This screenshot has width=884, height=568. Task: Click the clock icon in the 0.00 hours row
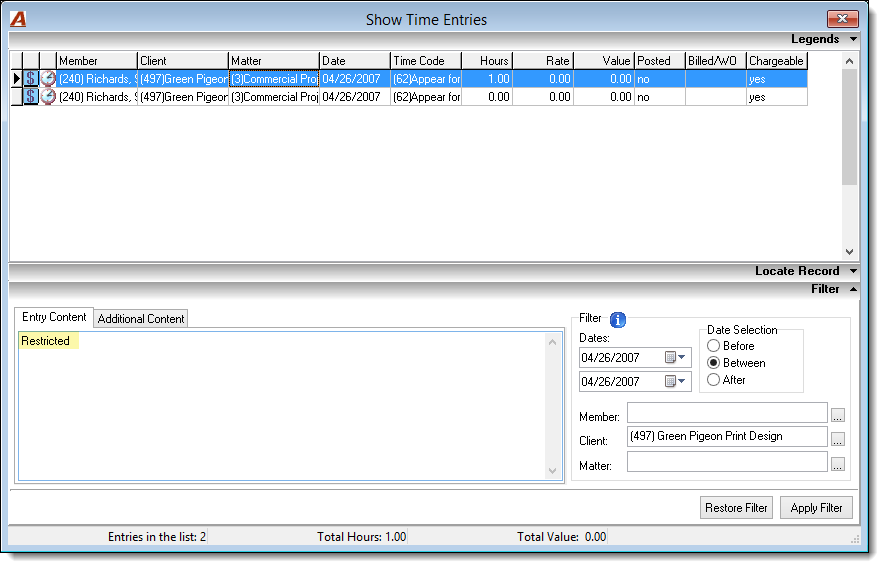pos(48,97)
